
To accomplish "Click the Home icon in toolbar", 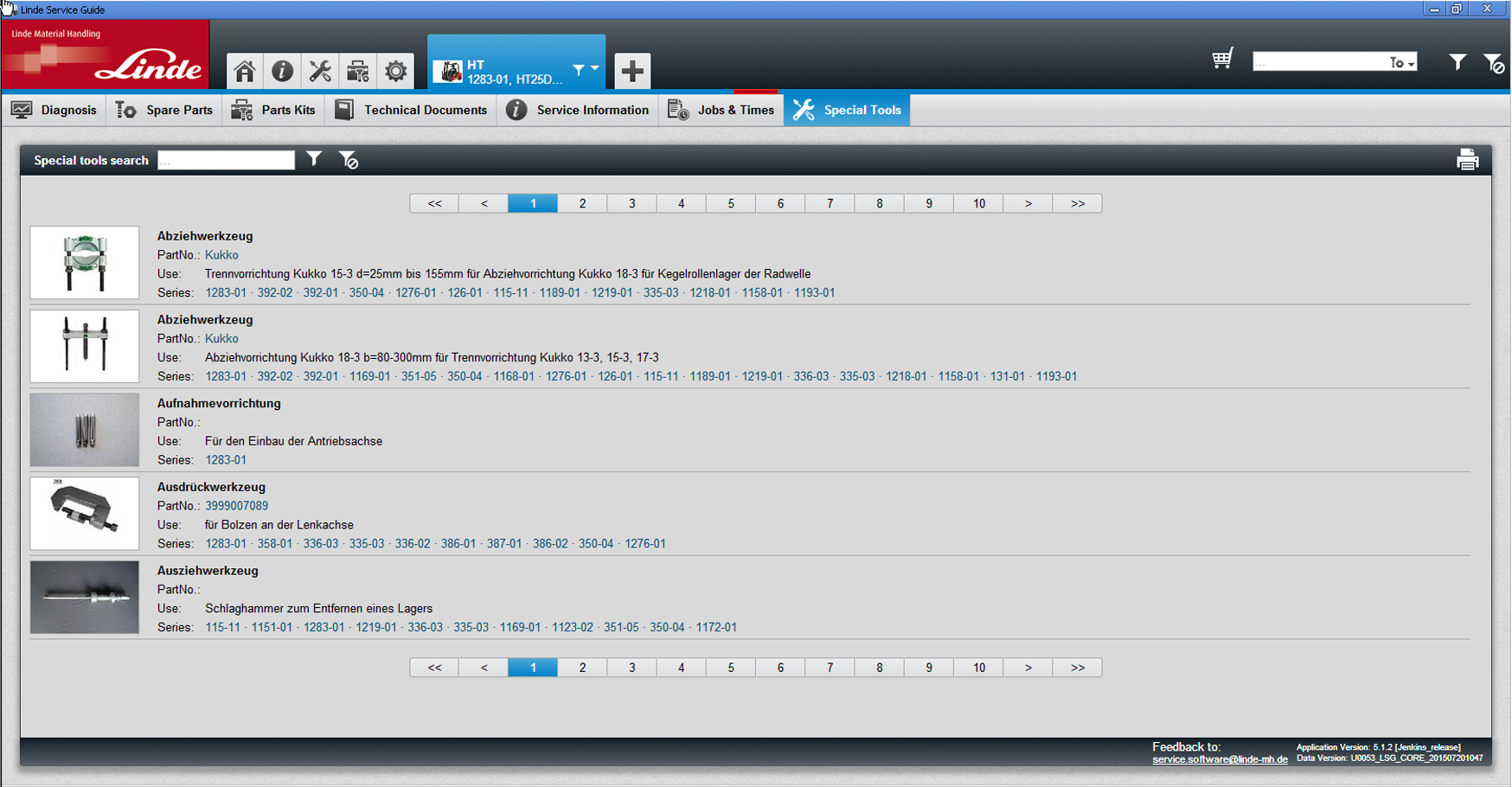I will (x=245, y=71).
